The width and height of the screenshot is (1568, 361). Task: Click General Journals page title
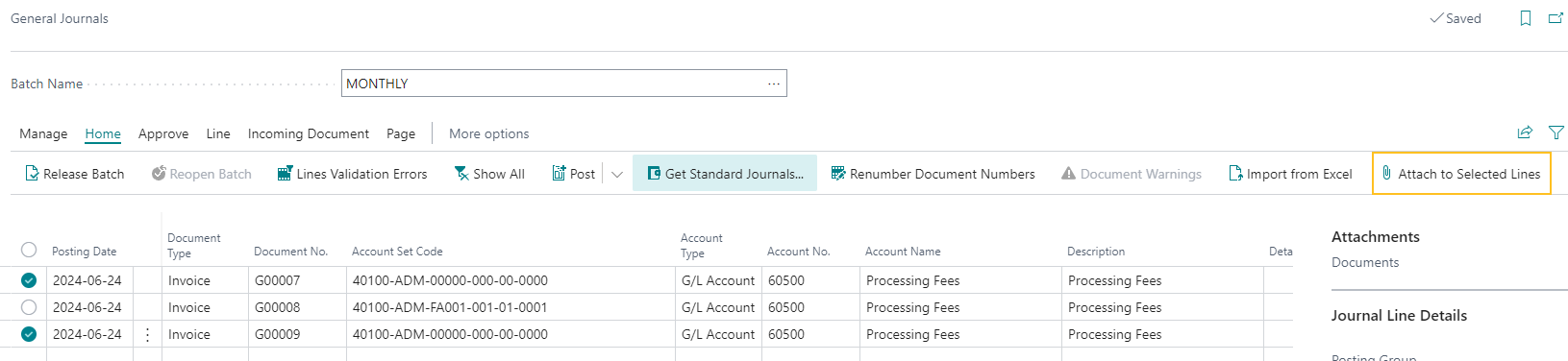pyautogui.click(x=60, y=18)
